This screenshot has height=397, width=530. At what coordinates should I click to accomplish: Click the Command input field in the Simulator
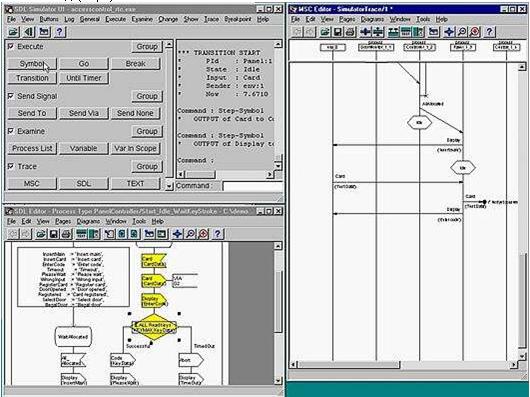(252, 186)
